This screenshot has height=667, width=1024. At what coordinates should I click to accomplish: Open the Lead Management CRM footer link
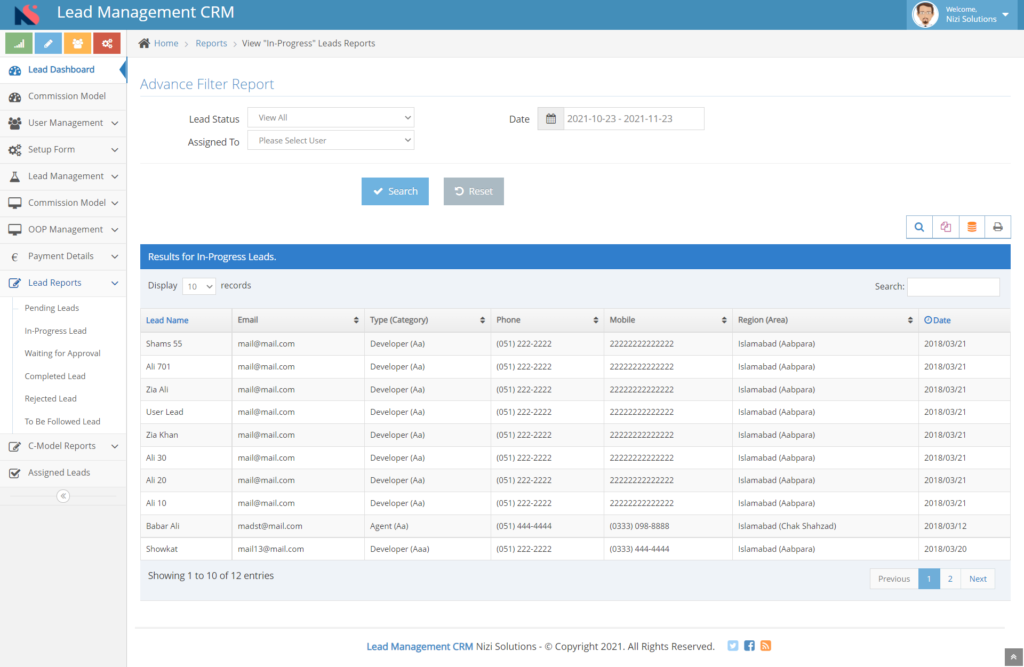pos(419,646)
